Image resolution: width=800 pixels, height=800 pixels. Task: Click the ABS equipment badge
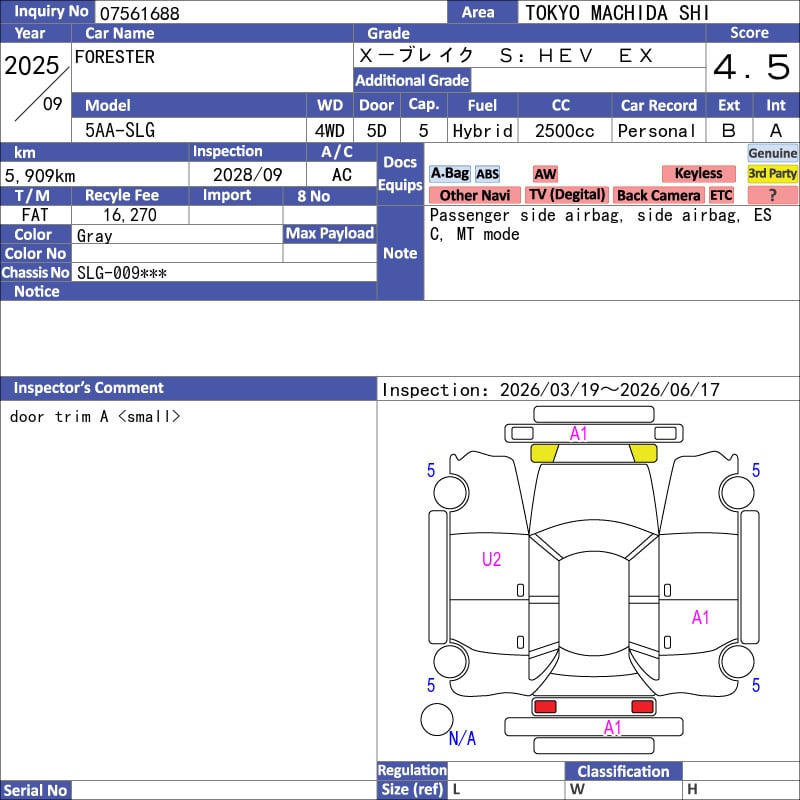coord(487,174)
